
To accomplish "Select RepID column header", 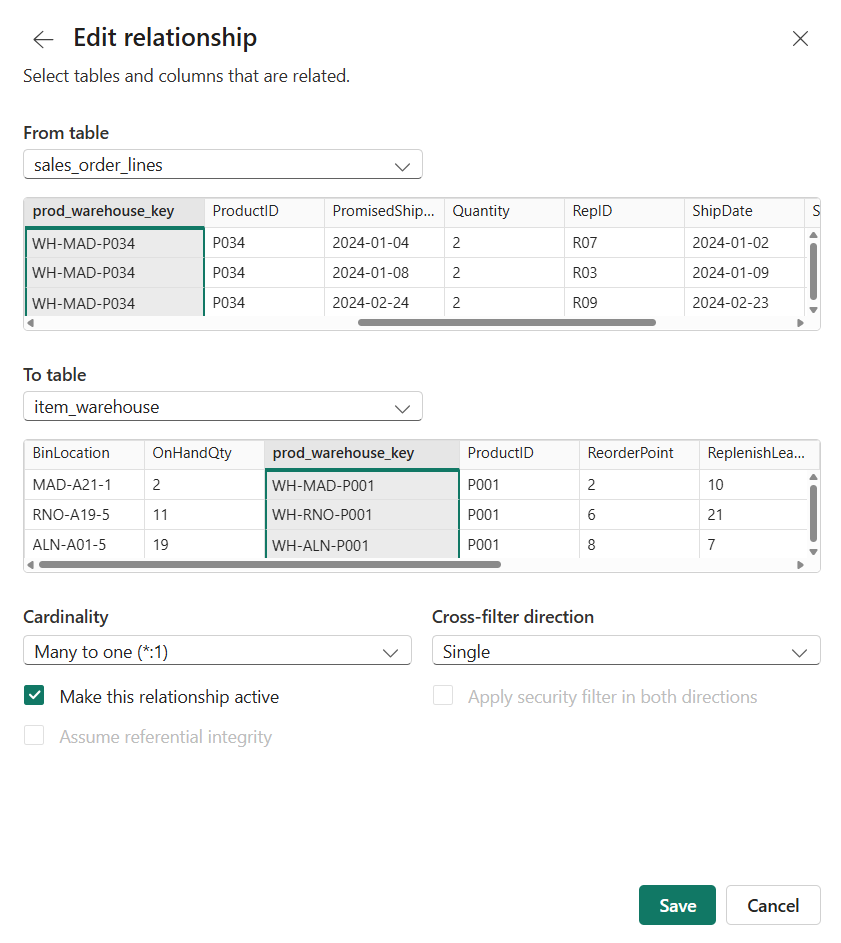I will [x=624, y=212].
